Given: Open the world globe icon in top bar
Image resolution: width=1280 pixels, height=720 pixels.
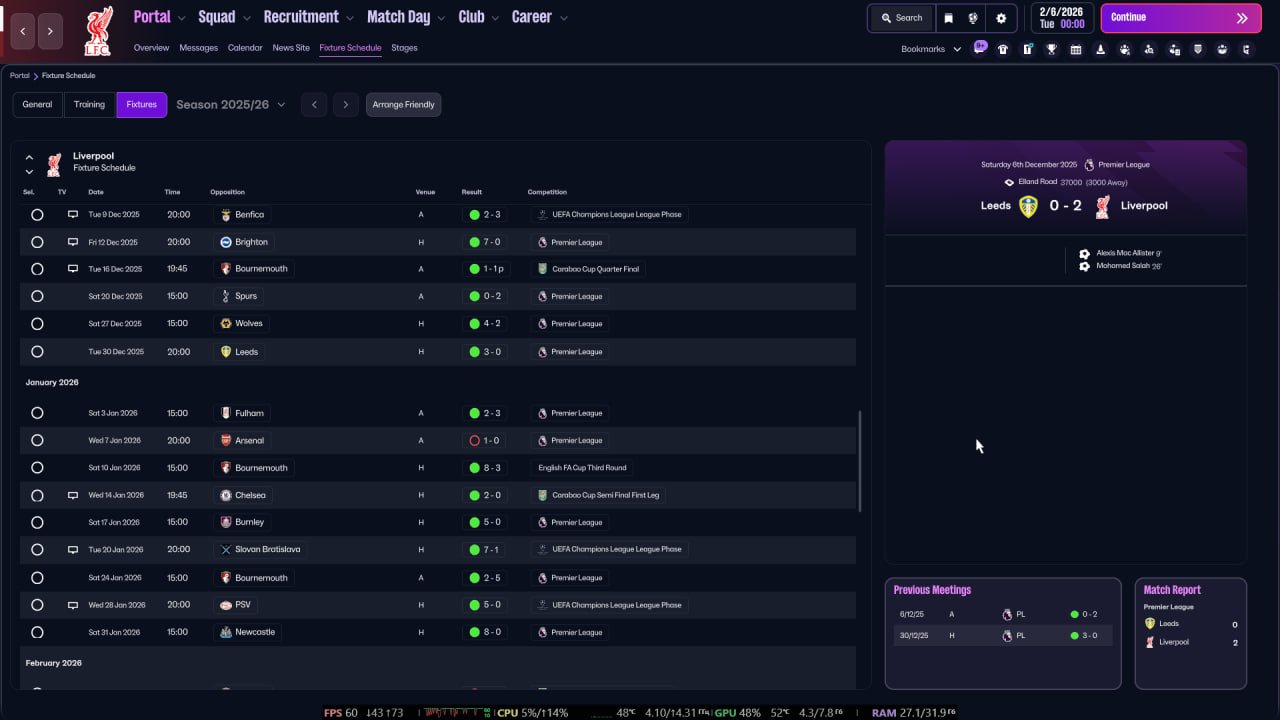Looking at the screenshot, I should pyautogui.click(x=973, y=18).
